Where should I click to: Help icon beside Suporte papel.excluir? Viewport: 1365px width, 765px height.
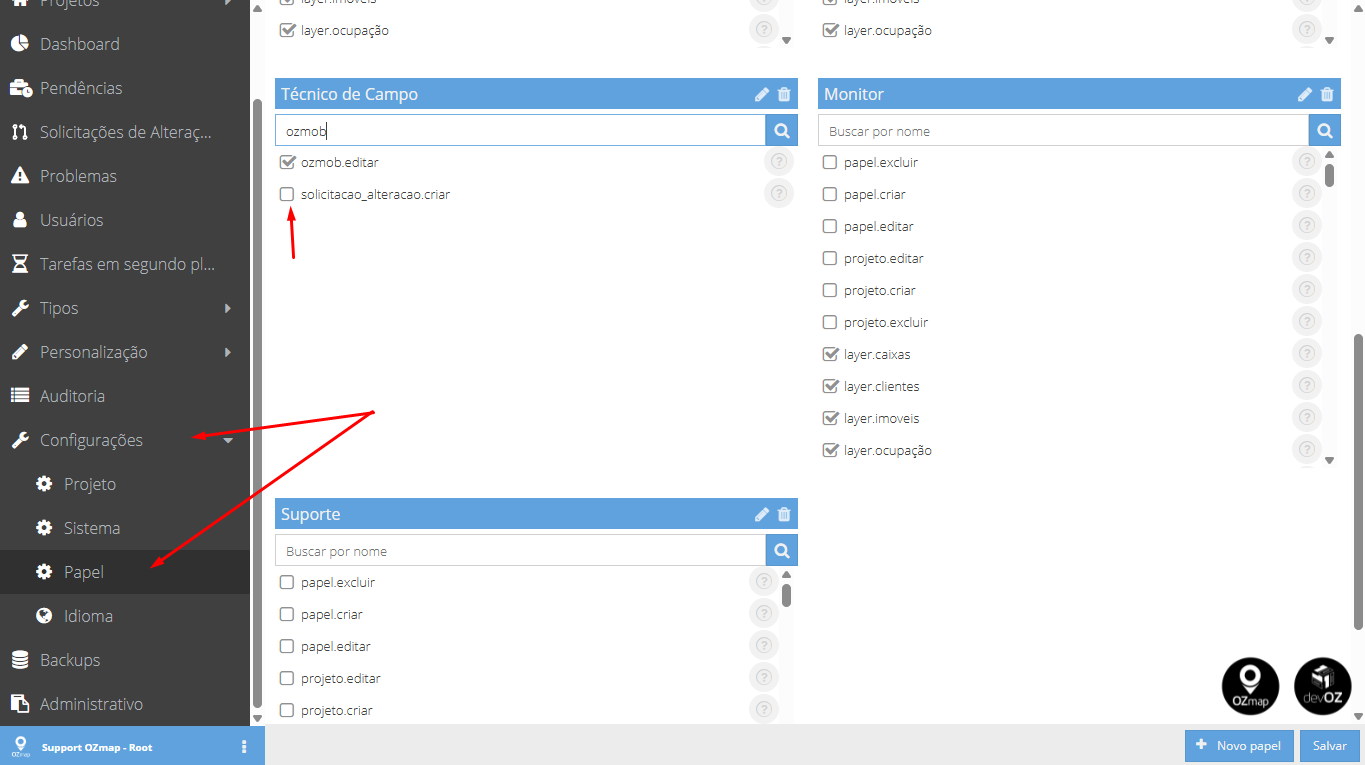coord(763,582)
